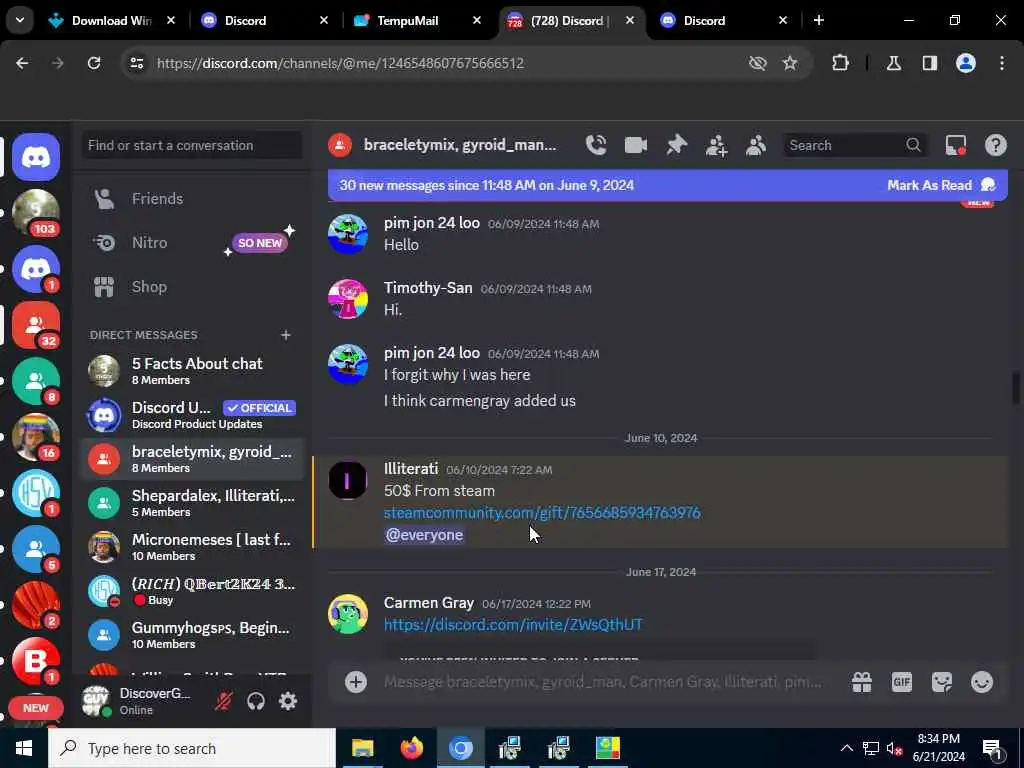Send a gift with the gift icon
1024x768 pixels.
(861, 682)
